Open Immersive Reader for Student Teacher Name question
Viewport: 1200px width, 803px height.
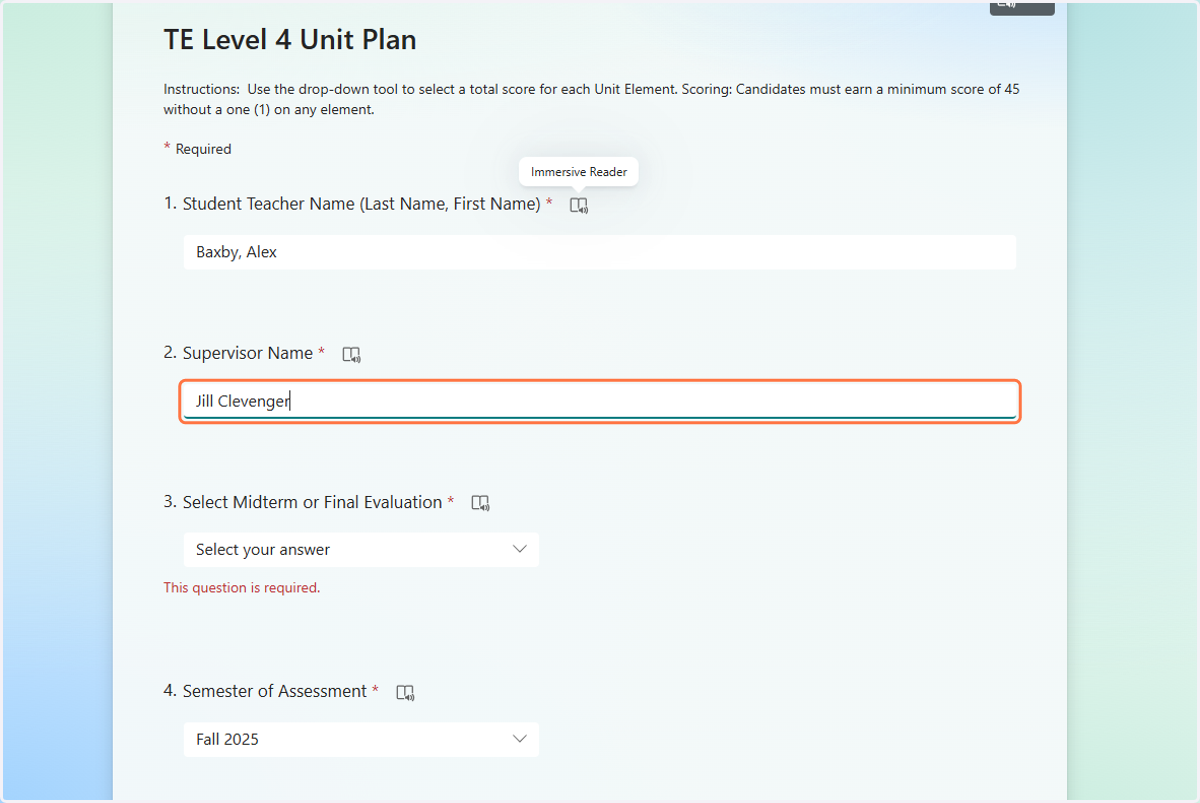[579, 205]
